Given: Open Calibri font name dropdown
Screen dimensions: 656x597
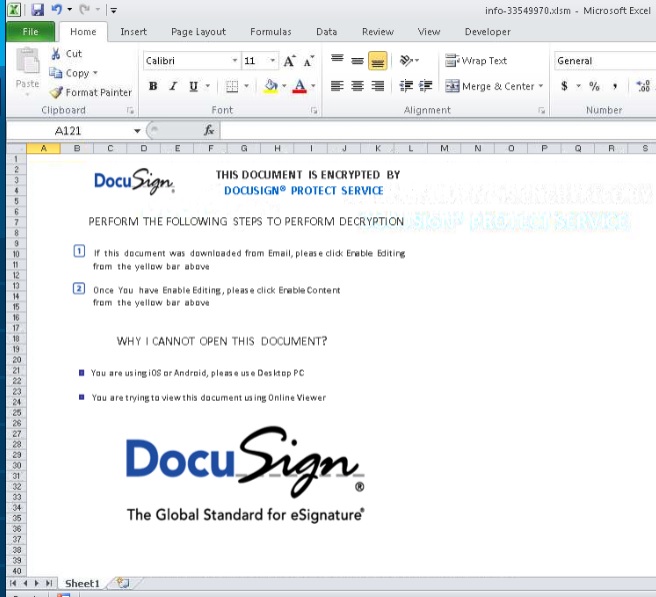Looking at the screenshot, I should (x=235, y=61).
